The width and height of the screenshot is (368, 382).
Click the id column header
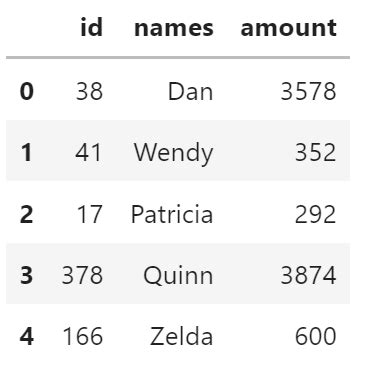click(92, 27)
